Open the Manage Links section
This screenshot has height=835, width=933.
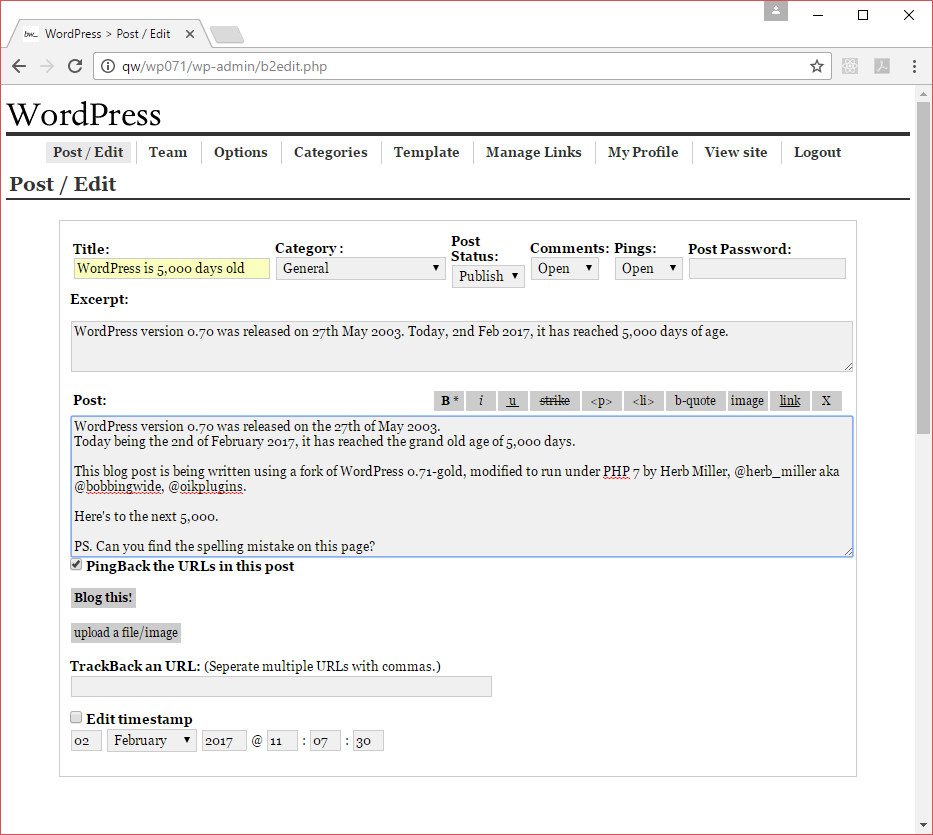click(x=533, y=152)
